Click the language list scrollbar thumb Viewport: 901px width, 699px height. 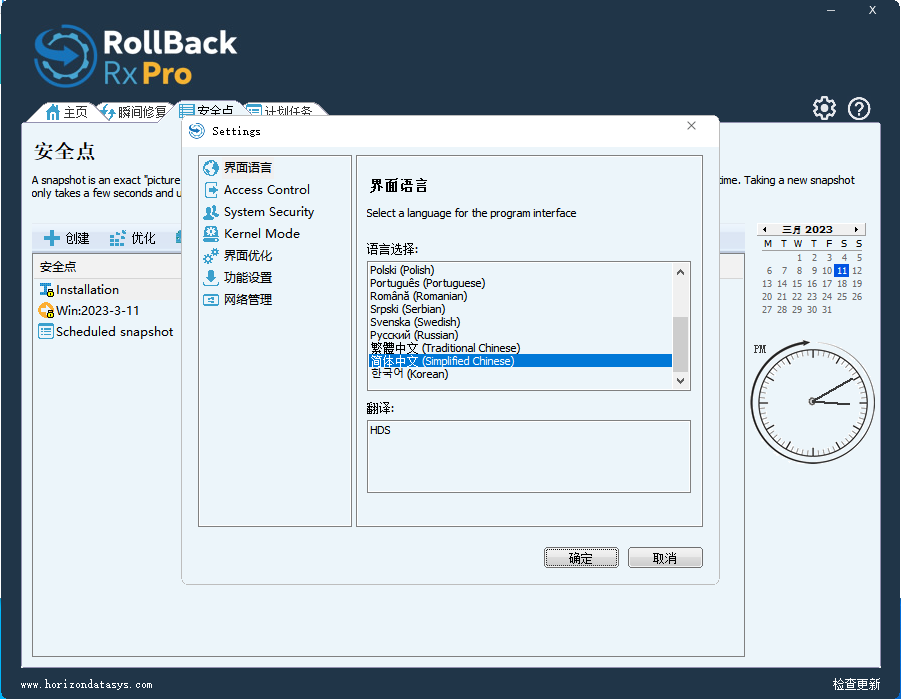[680, 344]
